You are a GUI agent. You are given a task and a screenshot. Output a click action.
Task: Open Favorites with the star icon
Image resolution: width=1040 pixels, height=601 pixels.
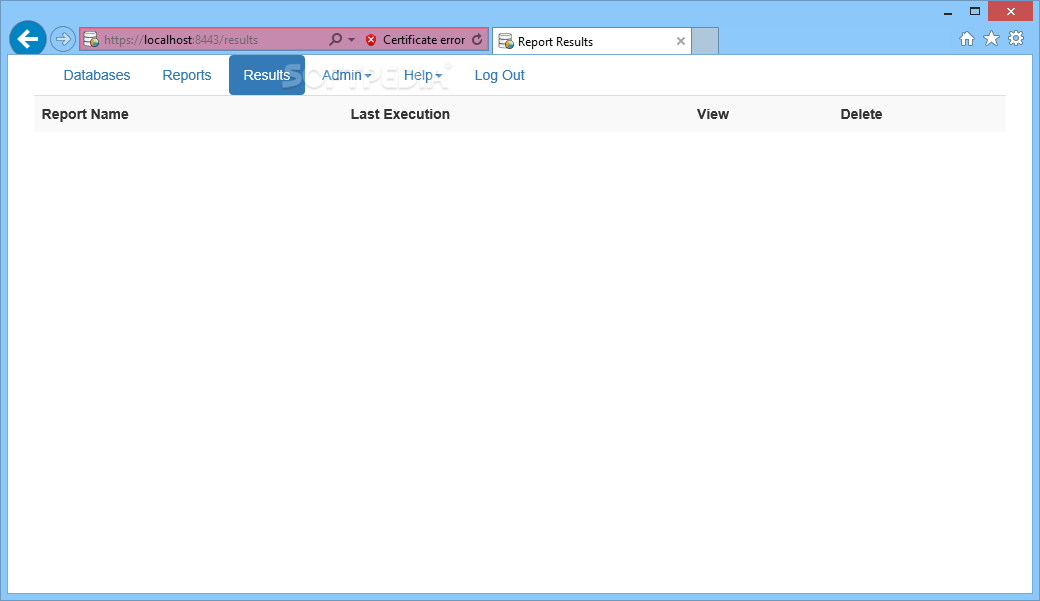(x=991, y=38)
